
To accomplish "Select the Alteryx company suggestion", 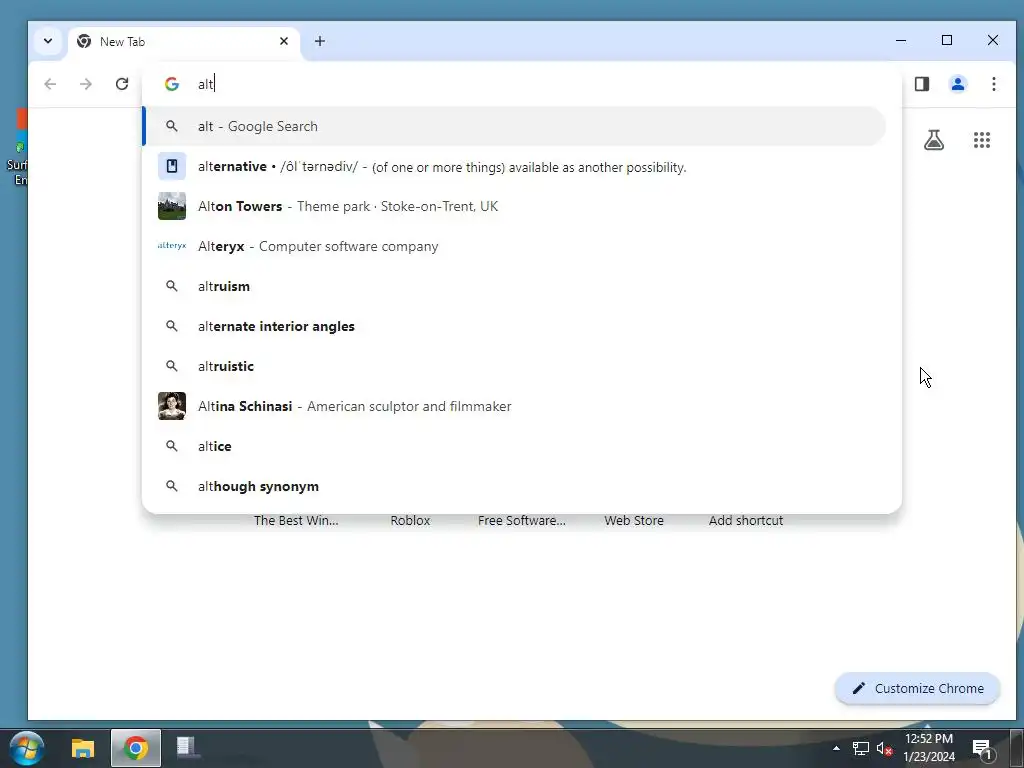I will [x=515, y=246].
